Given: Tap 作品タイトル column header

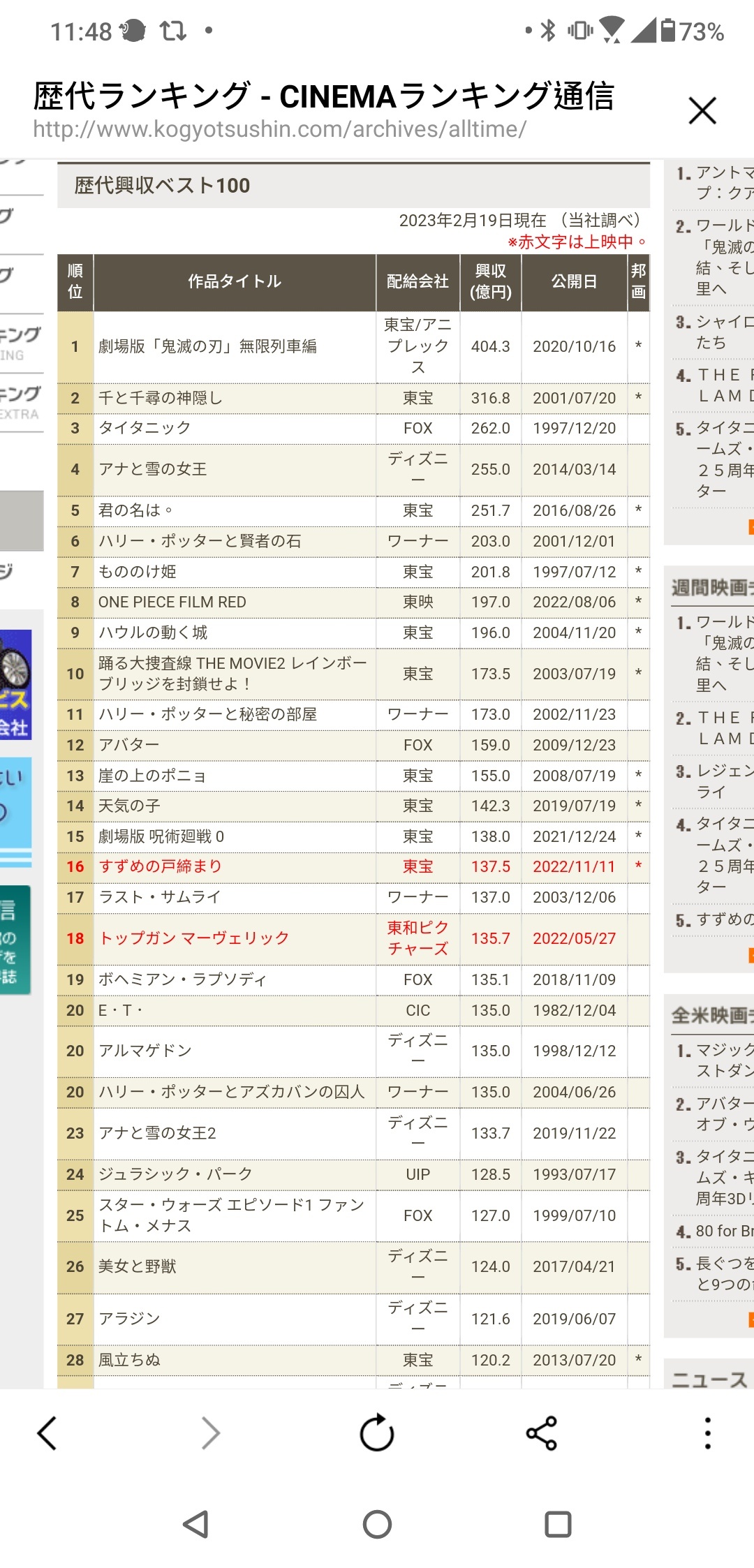Looking at the screenshot, I should click(235, 281).
